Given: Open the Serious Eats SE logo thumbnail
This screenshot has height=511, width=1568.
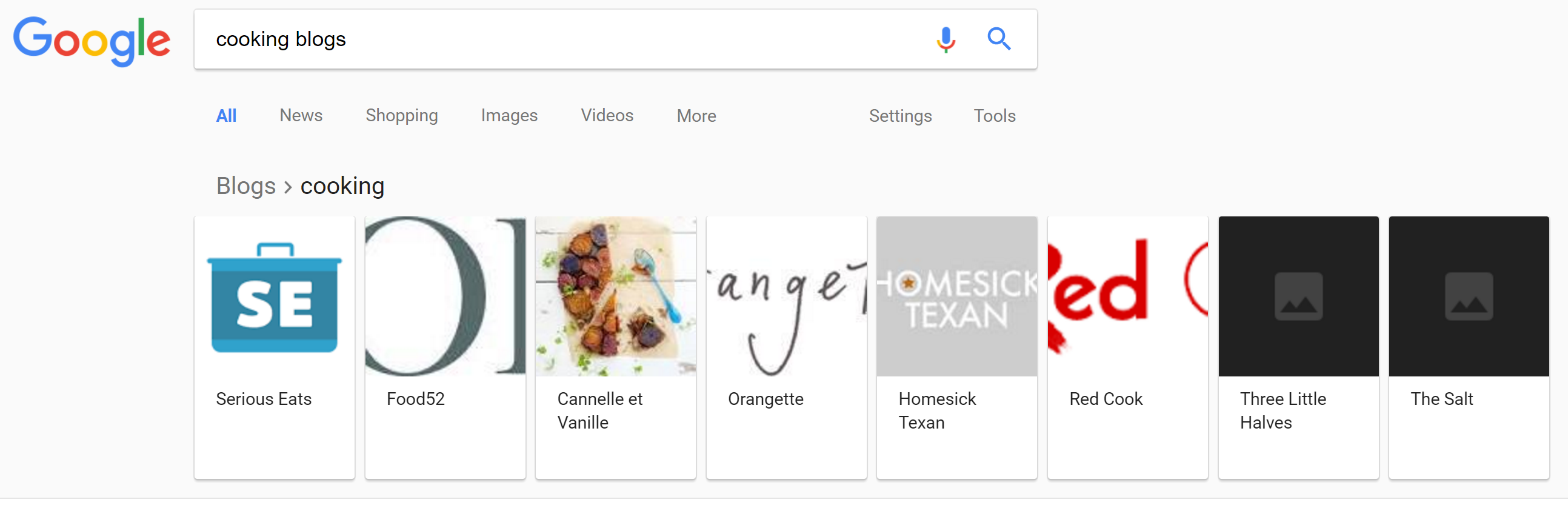Looking at the screenshot, I should (x=275, y=296).
